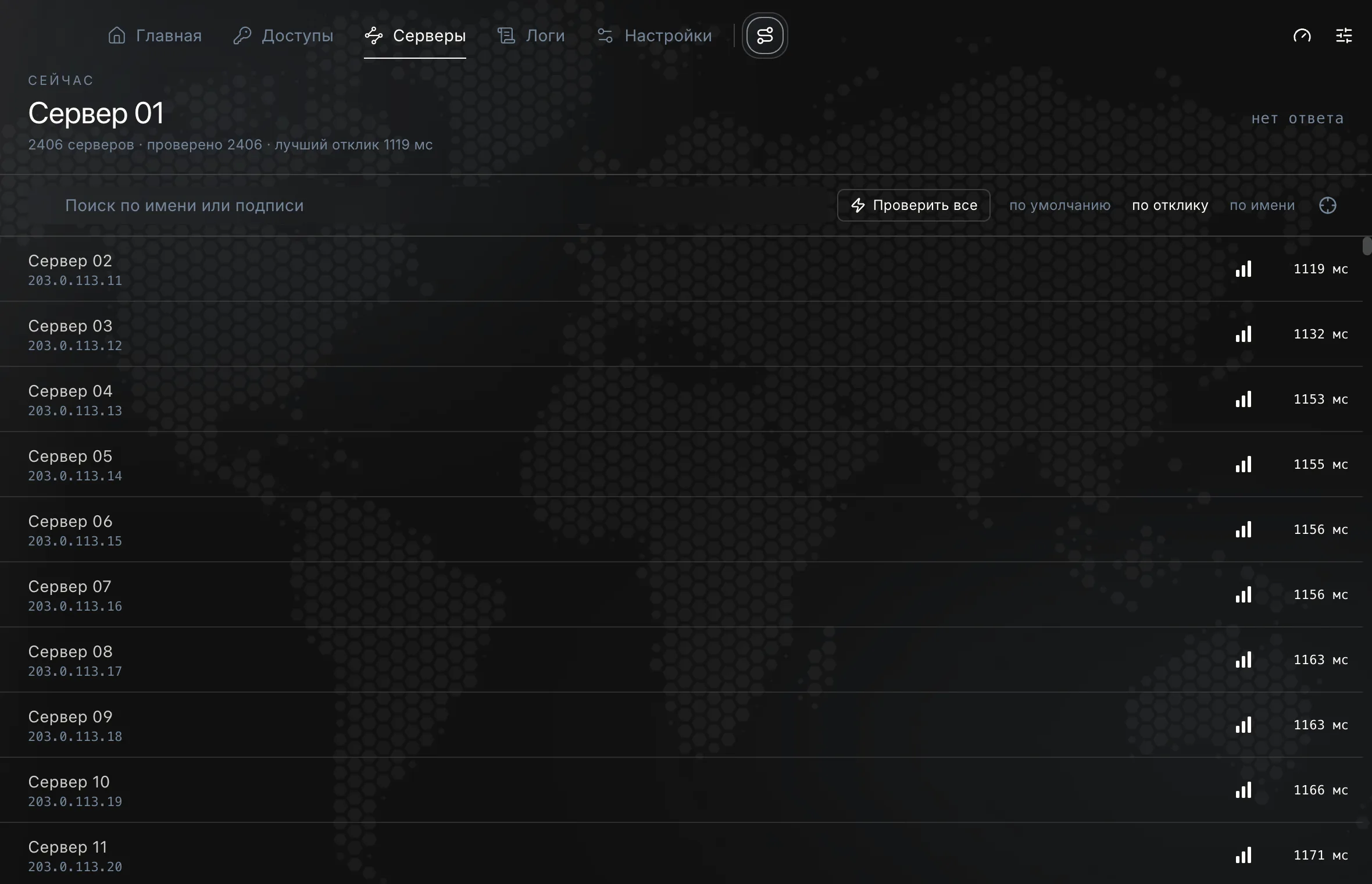Select Сервер 11 row name
This screenshot has height=884, width=1372.
pos(67,847)
